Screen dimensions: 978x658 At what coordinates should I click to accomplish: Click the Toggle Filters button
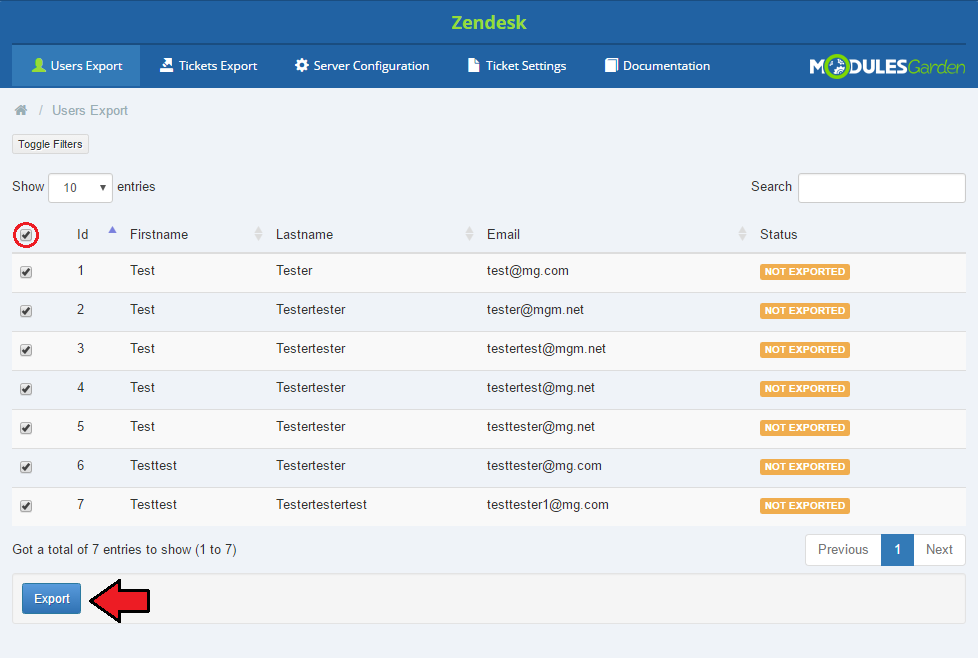[51, 144]
